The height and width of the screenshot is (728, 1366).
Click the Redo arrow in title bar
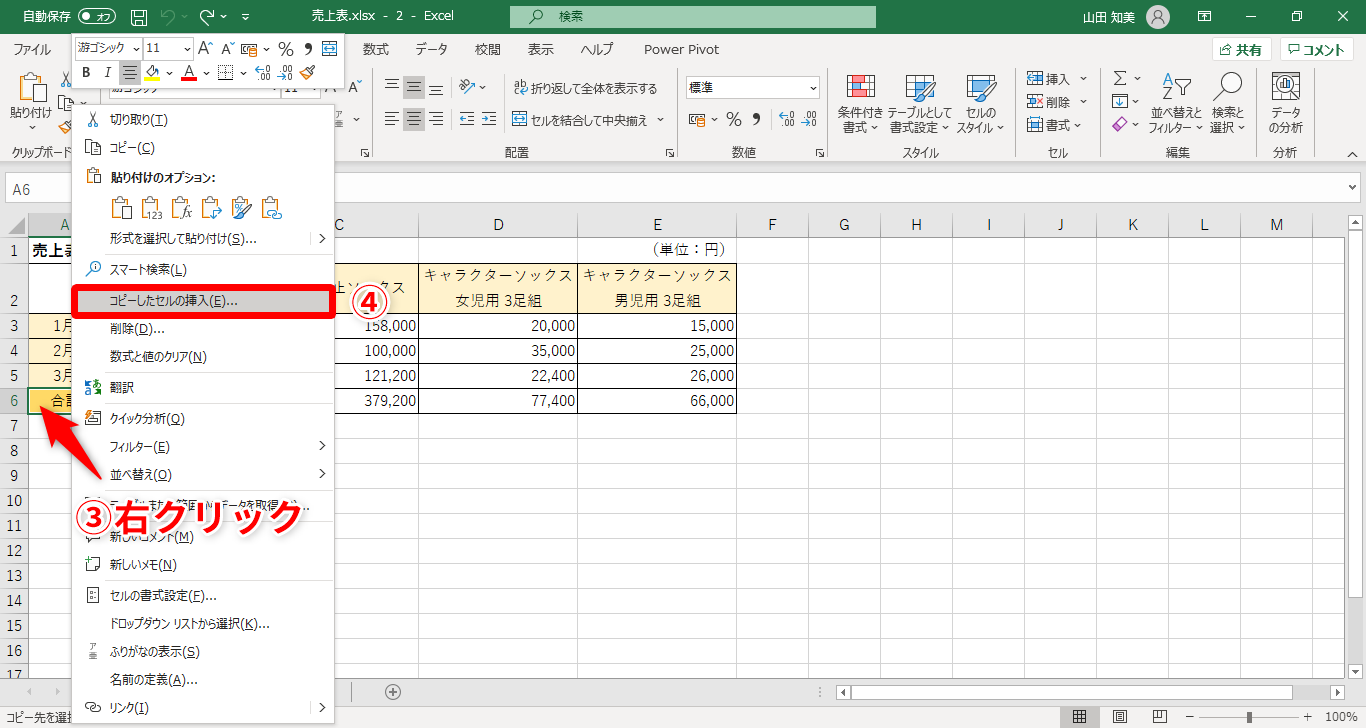click(207, 16)
